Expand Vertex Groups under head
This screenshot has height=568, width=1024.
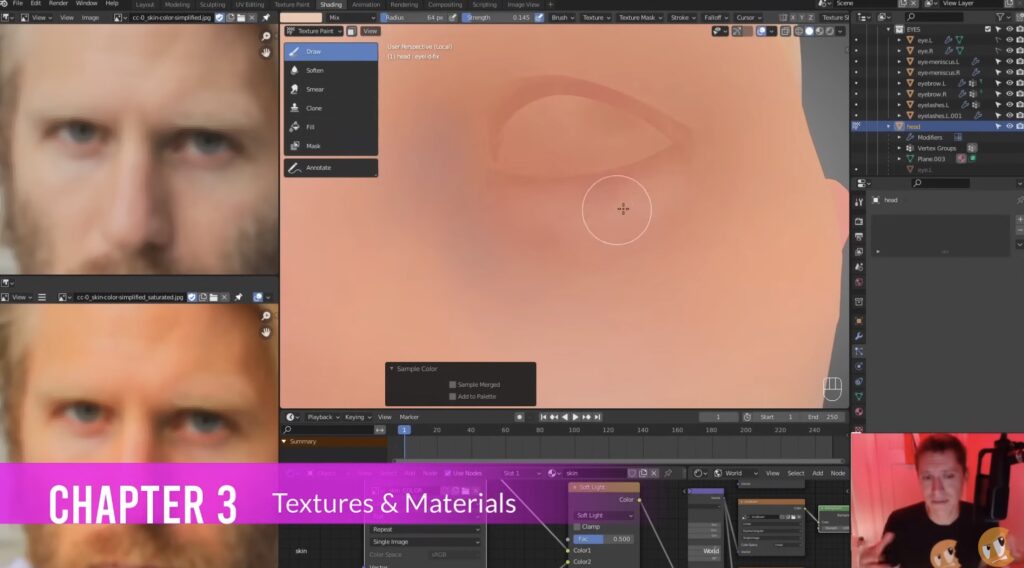(x=899, y=148)
